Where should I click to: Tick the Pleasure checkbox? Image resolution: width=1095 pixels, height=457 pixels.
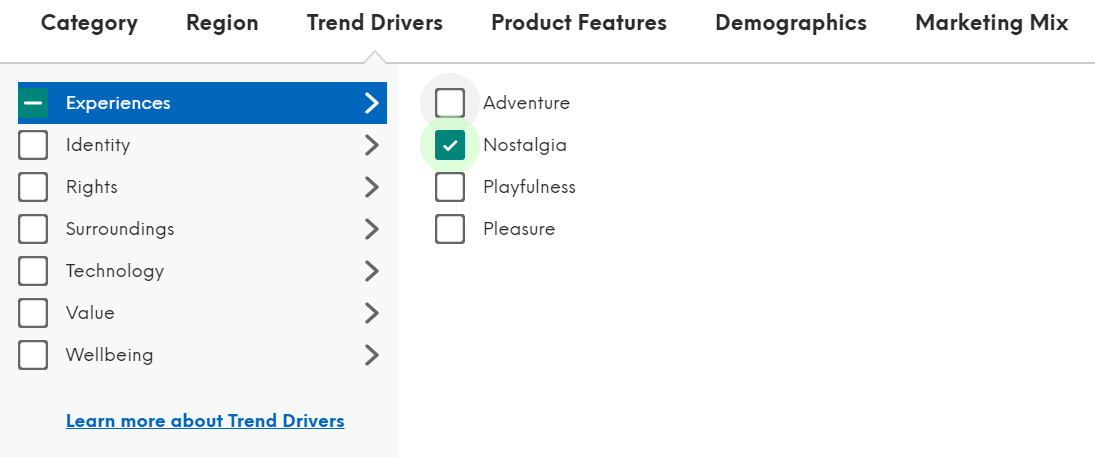tap(450, 229)
